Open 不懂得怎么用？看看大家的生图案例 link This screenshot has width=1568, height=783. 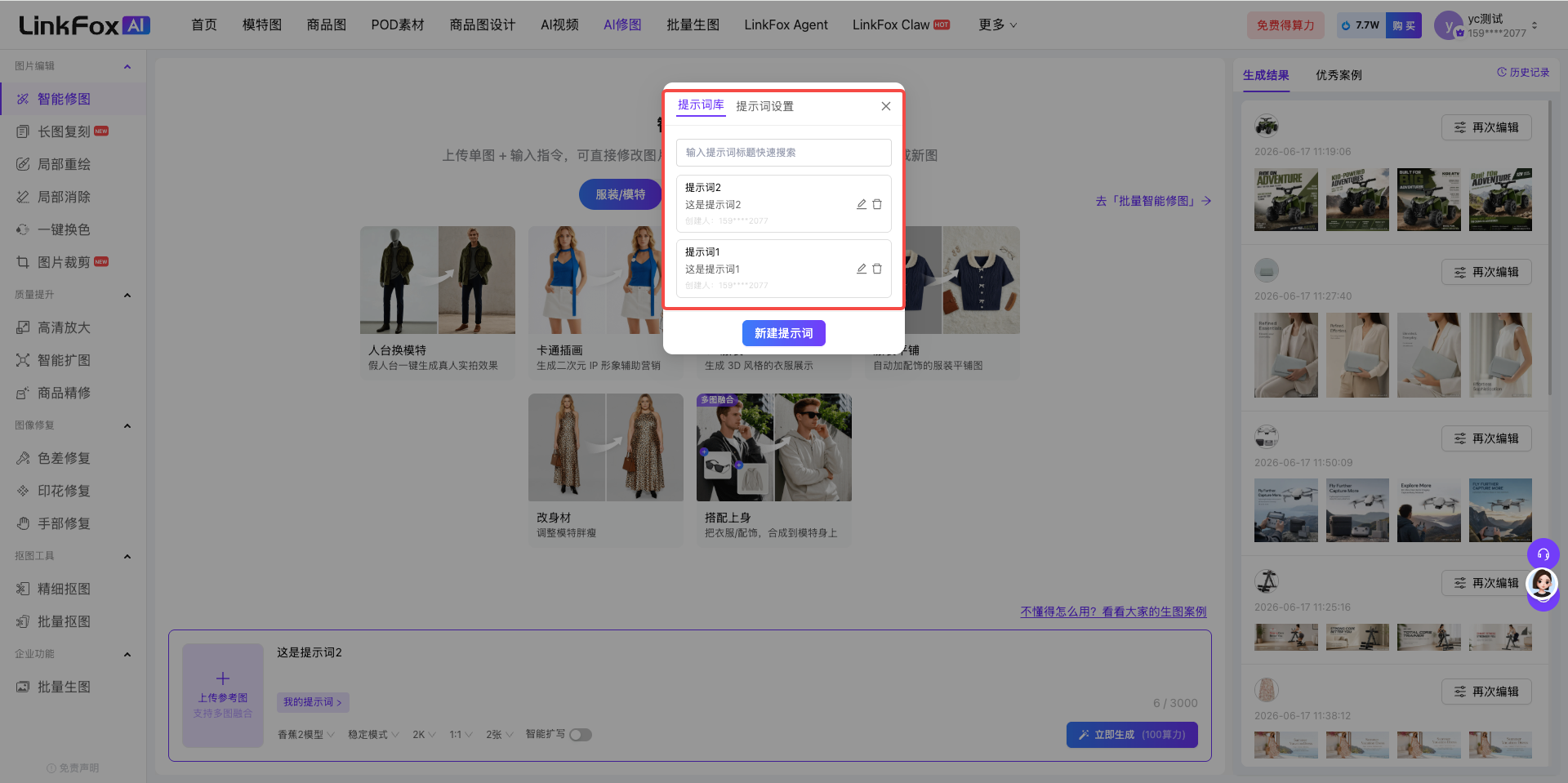[1113, 612]
